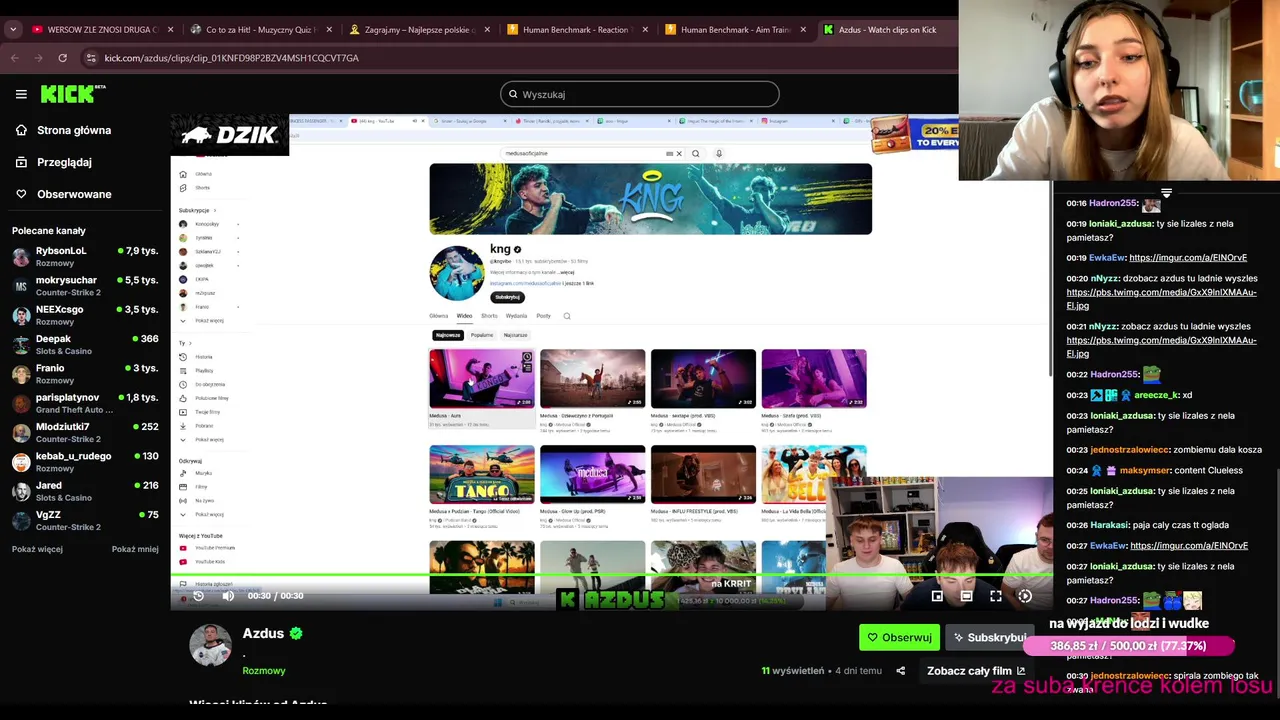
Task: Open NEEXcsgo recommended channel
Action: 84,315
